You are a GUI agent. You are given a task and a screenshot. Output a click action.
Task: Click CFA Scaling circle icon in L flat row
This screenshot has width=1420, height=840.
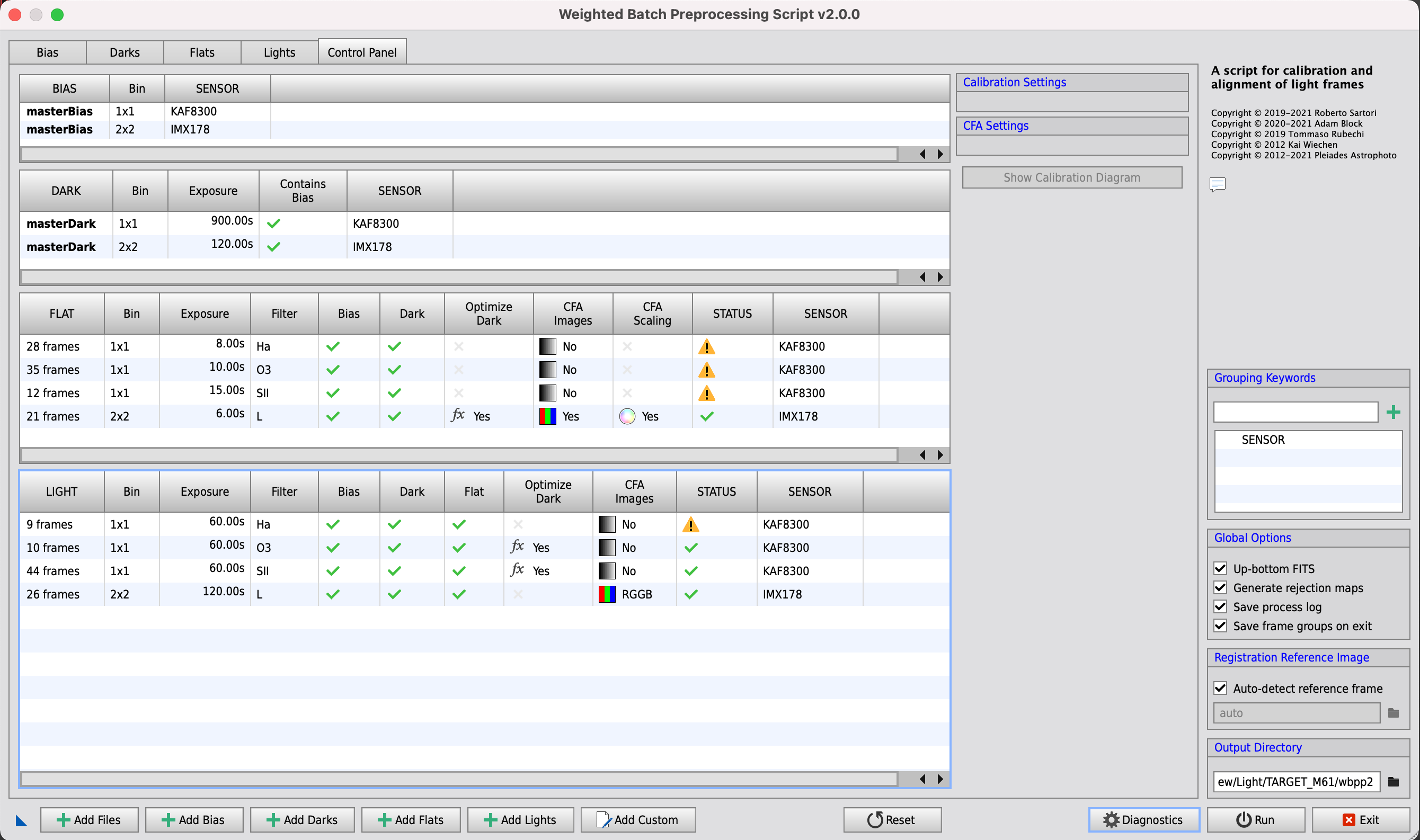pyautogui.click(x=627, y=416)
